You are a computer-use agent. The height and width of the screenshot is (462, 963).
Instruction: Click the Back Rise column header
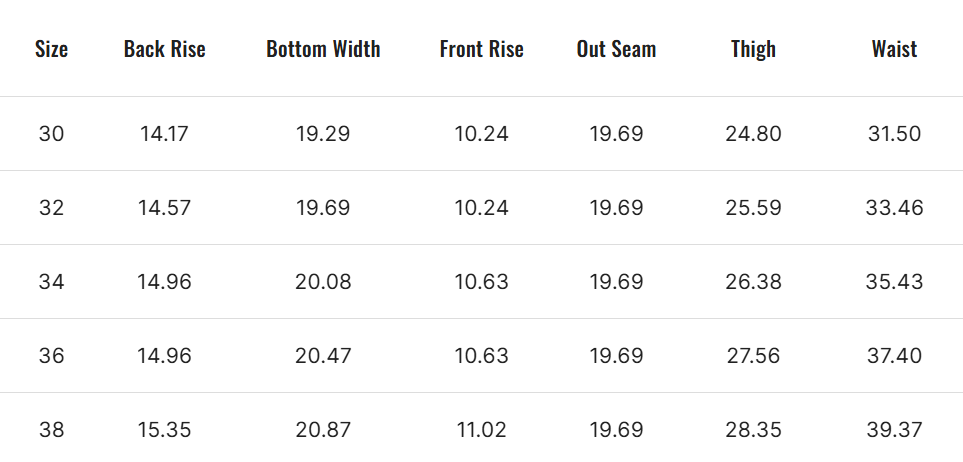coord(165,49)
